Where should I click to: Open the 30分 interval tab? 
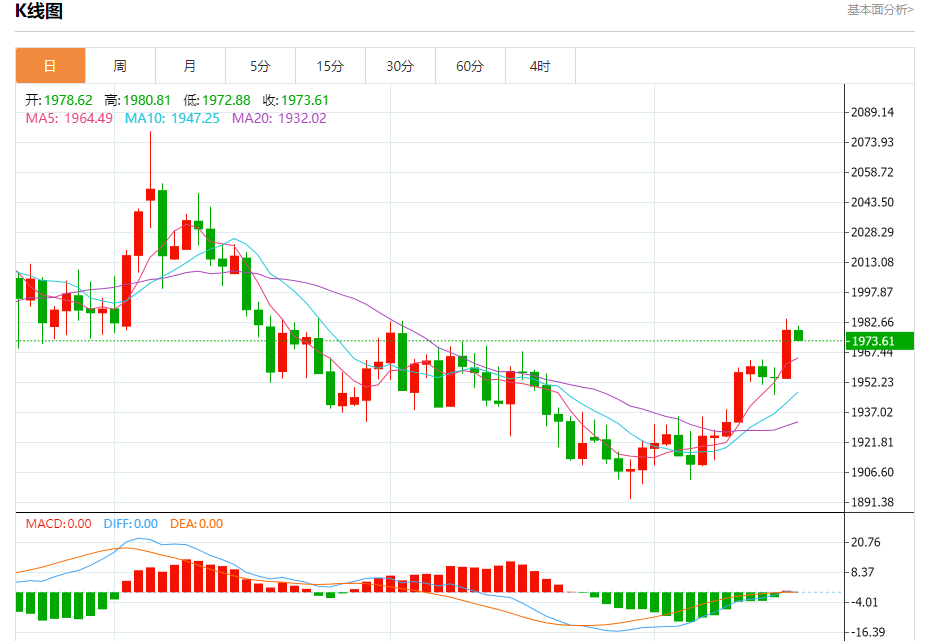point(400,66)
